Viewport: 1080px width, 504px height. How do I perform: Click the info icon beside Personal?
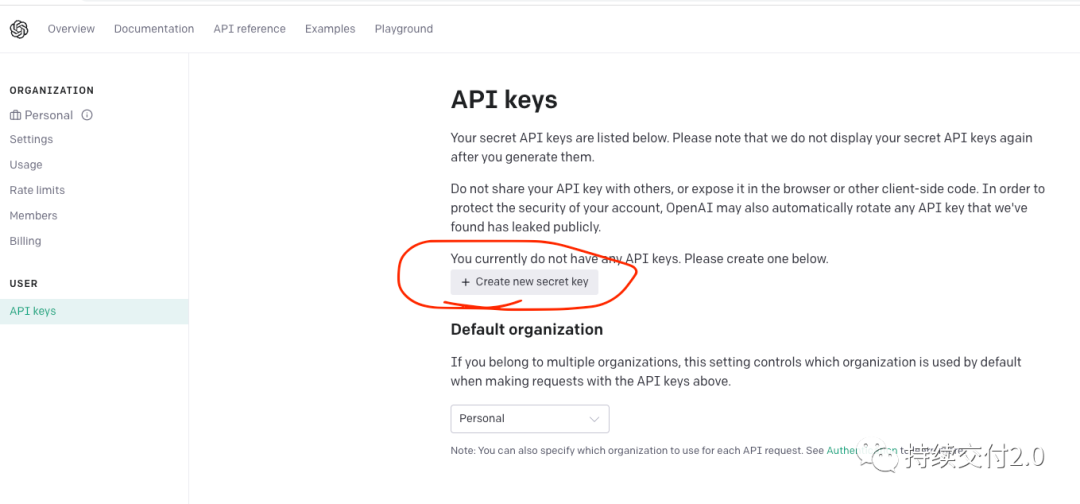pyautogui.click(x=87, y=115)
